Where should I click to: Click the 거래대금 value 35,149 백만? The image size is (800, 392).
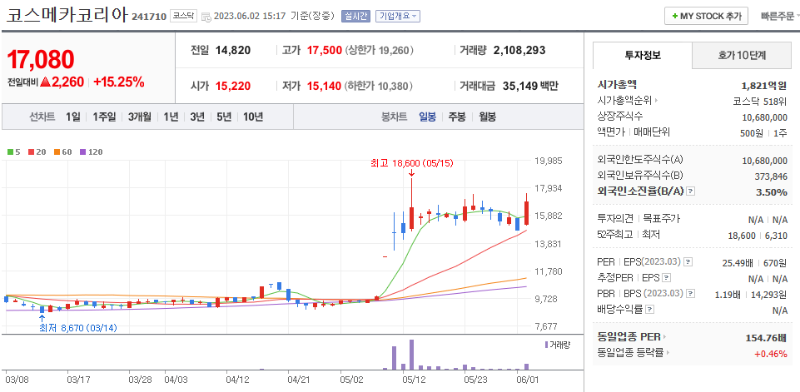[530, 86]
